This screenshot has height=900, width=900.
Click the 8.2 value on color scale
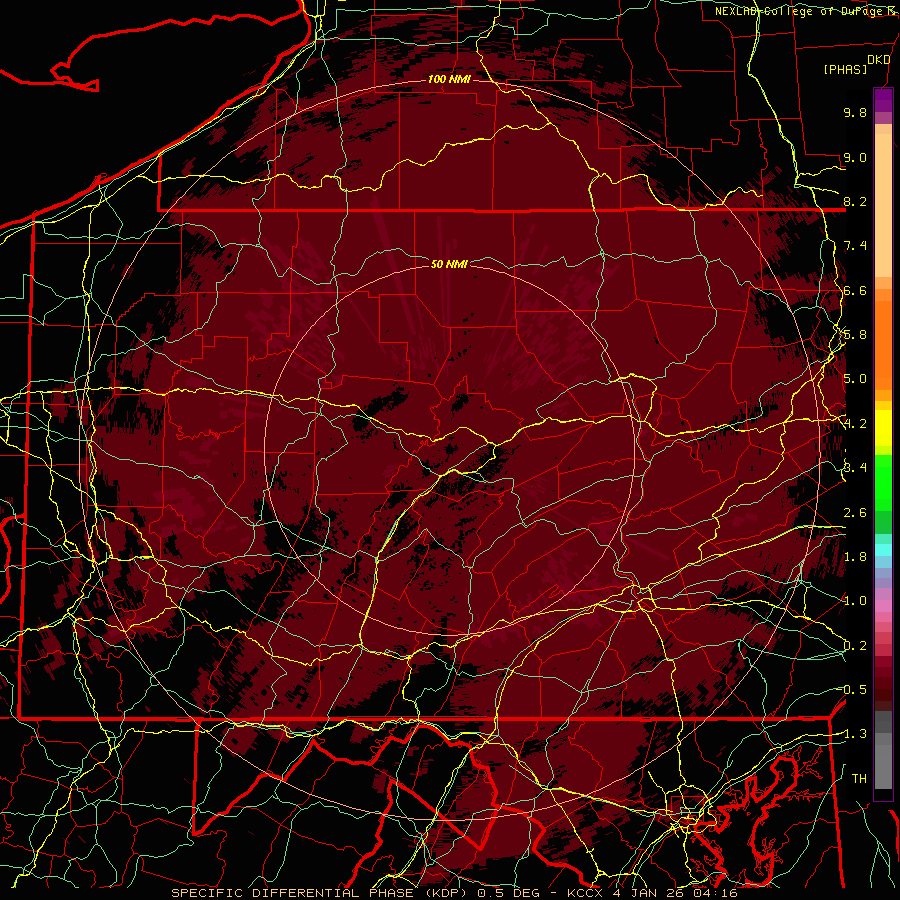click(x=855, y=201)
